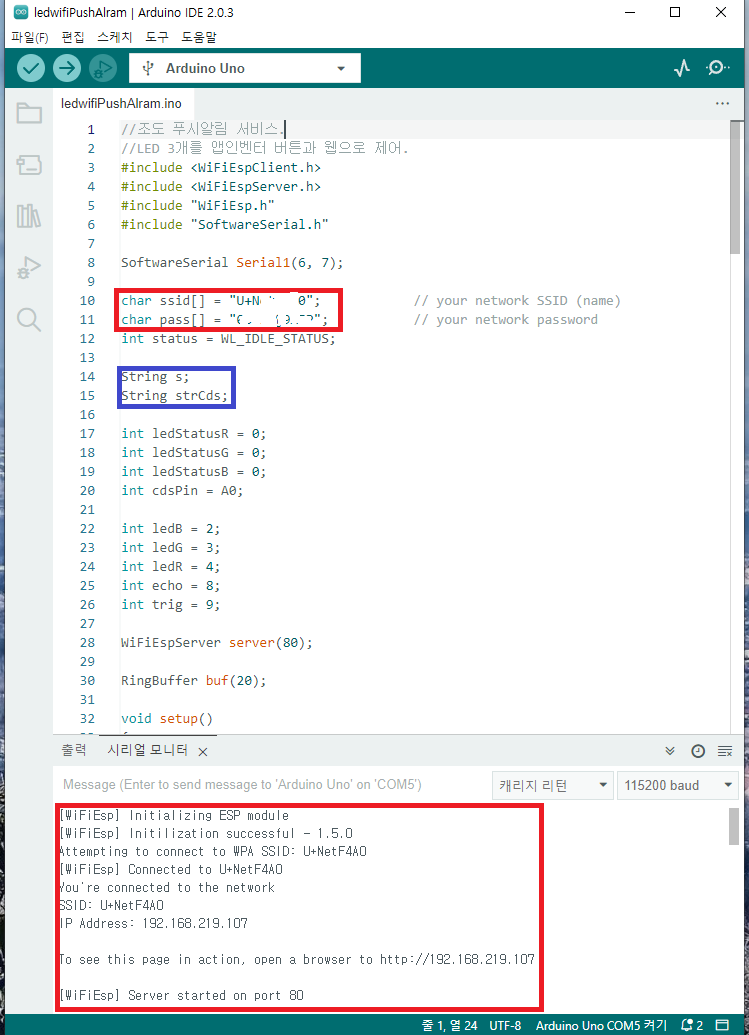Toggle bottom panel icon in status bar
This screenshot has height=1035, width=749.
click(x=723, y=1025)
